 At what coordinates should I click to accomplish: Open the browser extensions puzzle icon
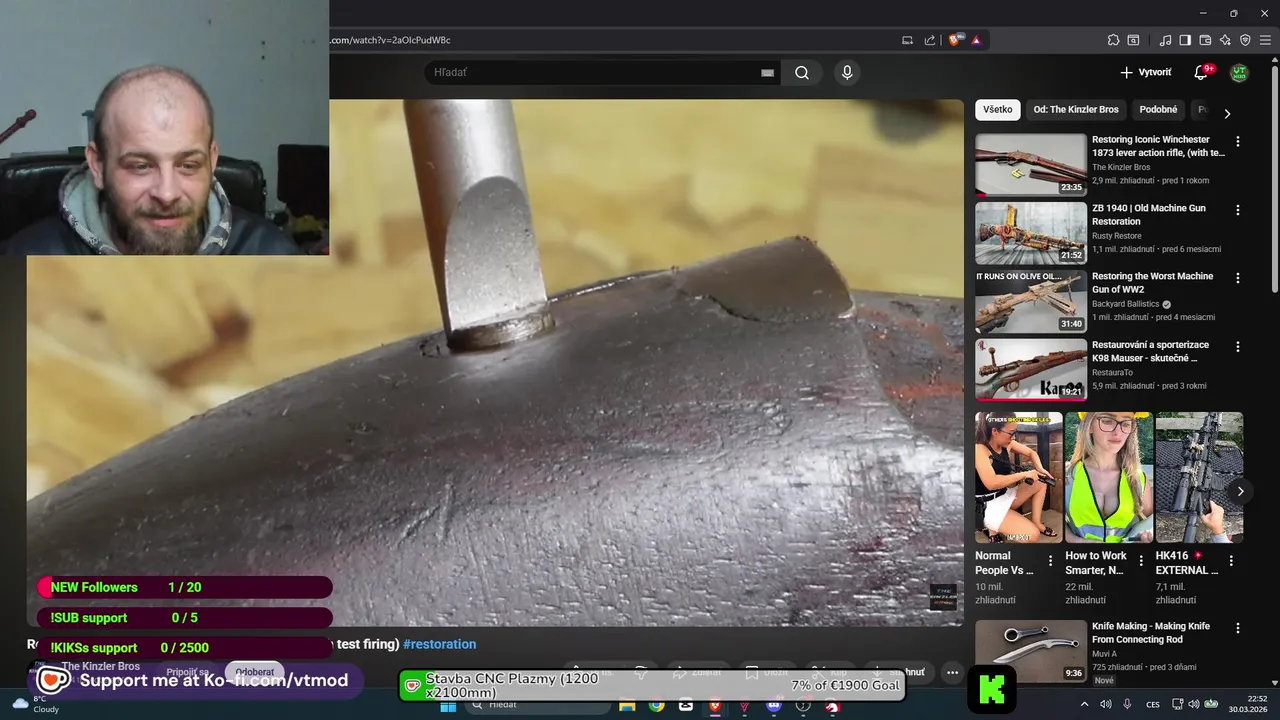coord(1113,40)
